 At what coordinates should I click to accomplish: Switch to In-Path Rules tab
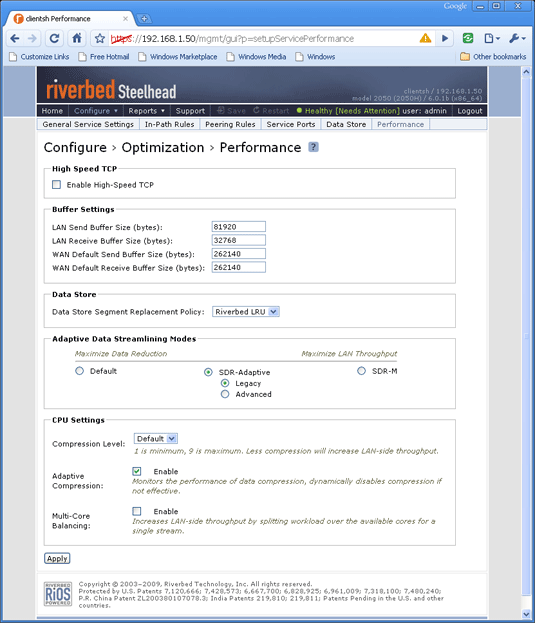(170, 124)
